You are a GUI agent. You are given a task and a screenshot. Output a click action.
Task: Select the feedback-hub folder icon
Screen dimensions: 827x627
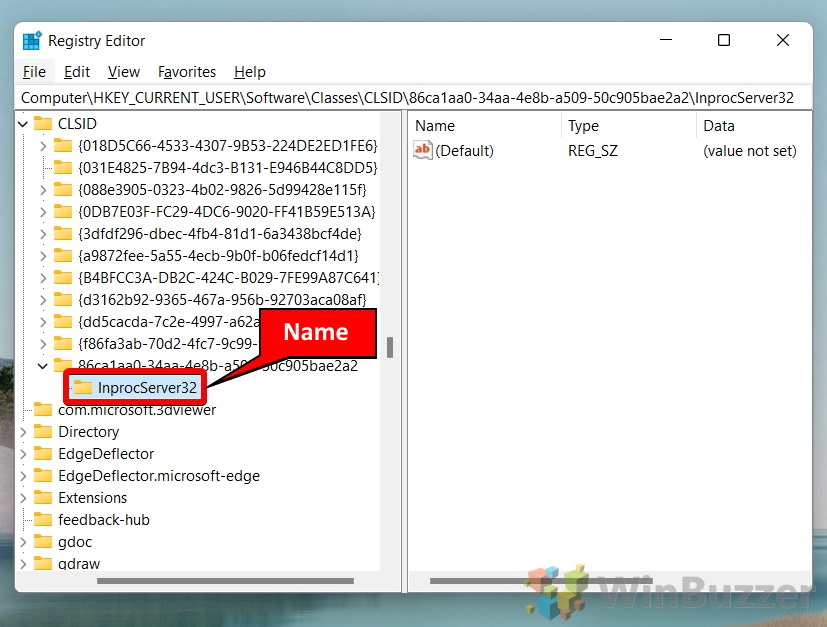click(x=43, y=519)
